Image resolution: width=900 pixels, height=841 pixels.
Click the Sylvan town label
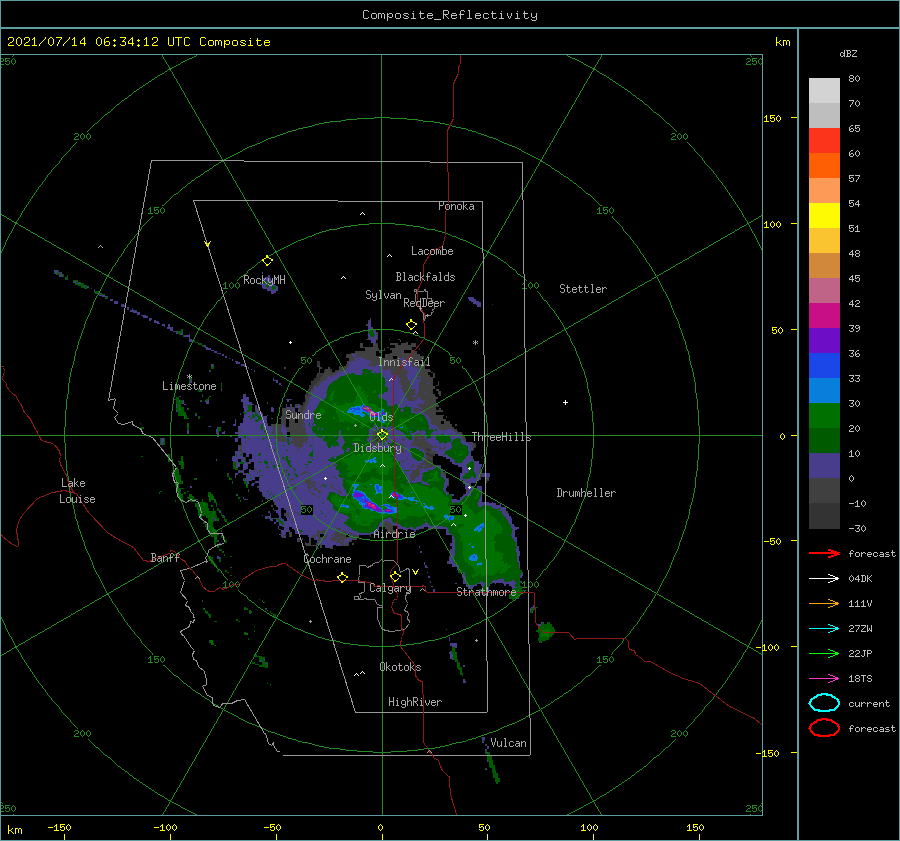click(x=383, y=295)
